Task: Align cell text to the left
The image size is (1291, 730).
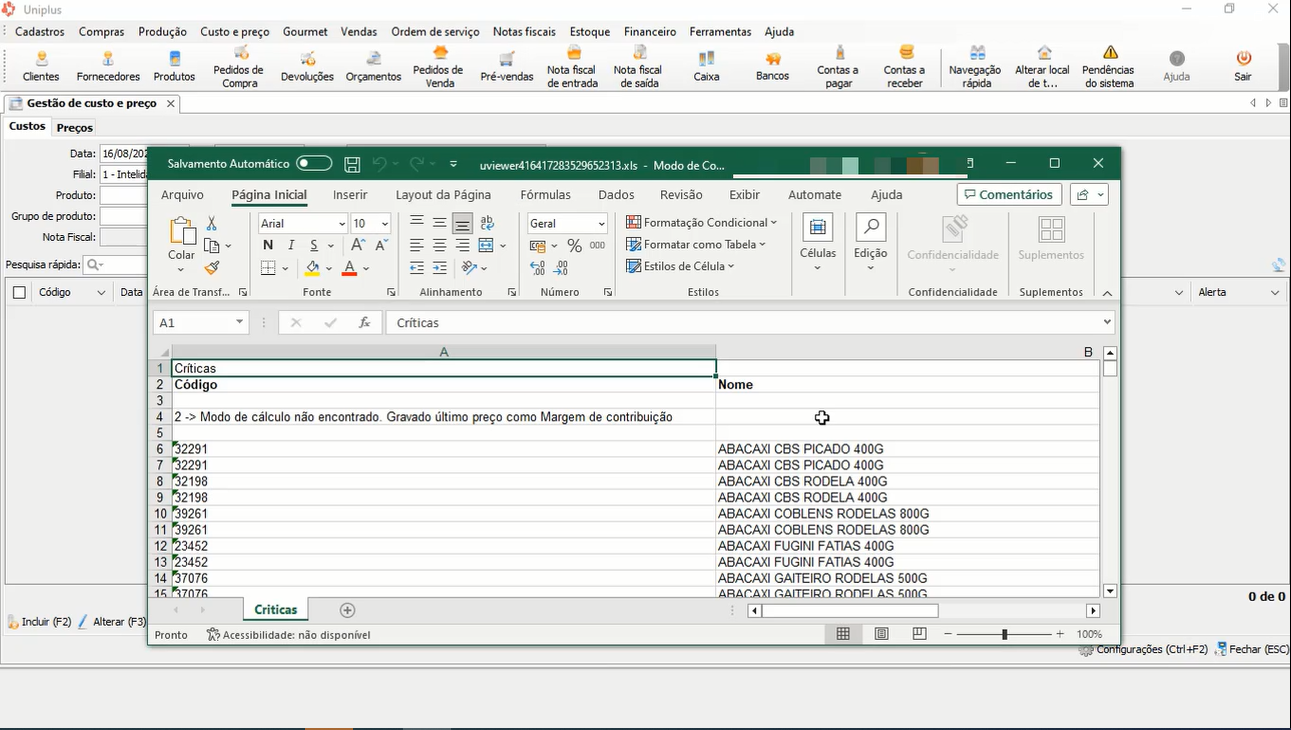Action: (x=417, y=245)
